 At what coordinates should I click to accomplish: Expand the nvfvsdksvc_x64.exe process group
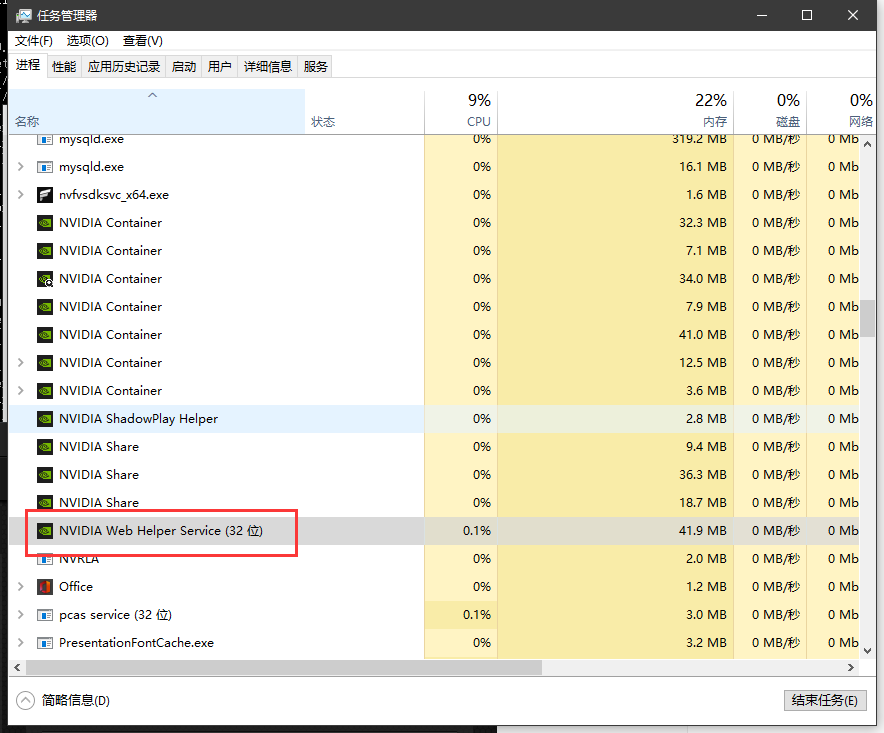click(x=21, y=195)
